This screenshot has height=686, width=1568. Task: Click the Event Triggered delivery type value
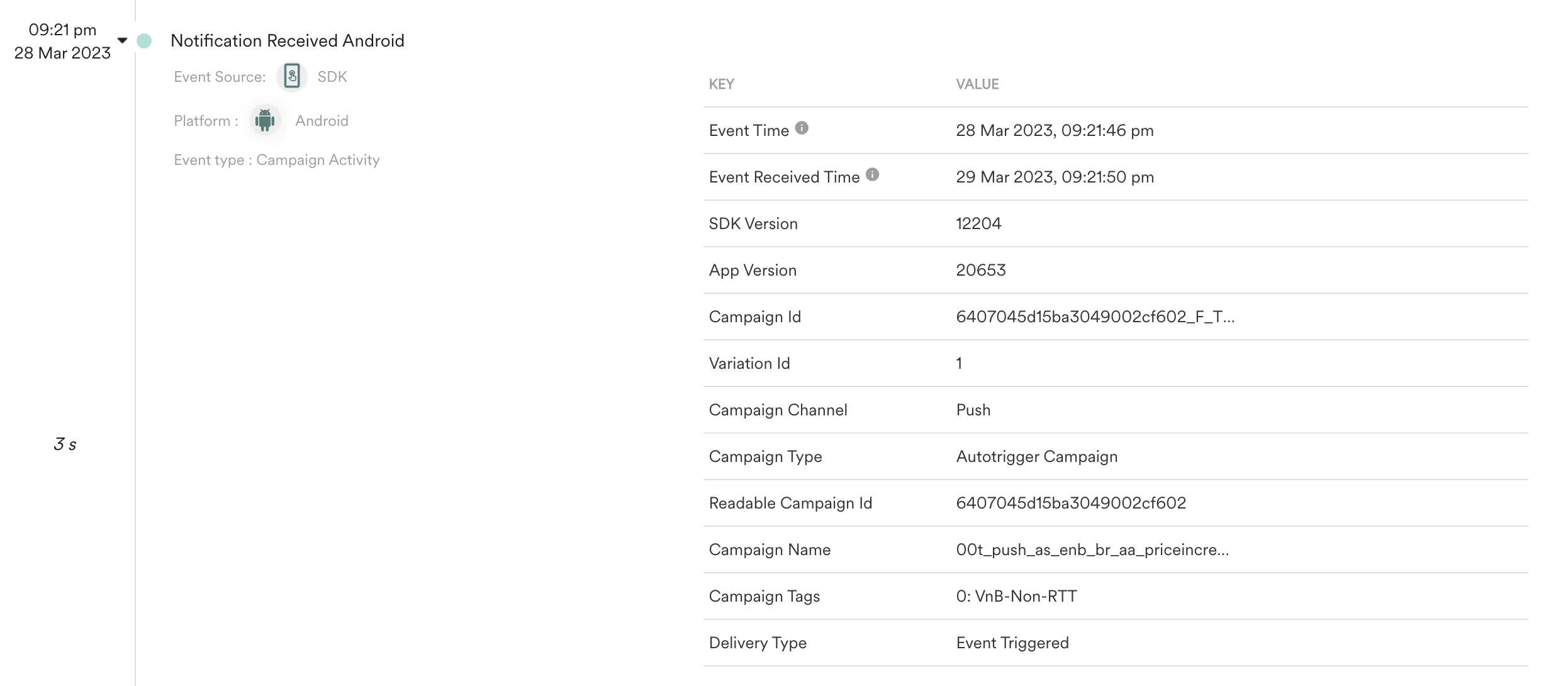tap(1012, 643)
